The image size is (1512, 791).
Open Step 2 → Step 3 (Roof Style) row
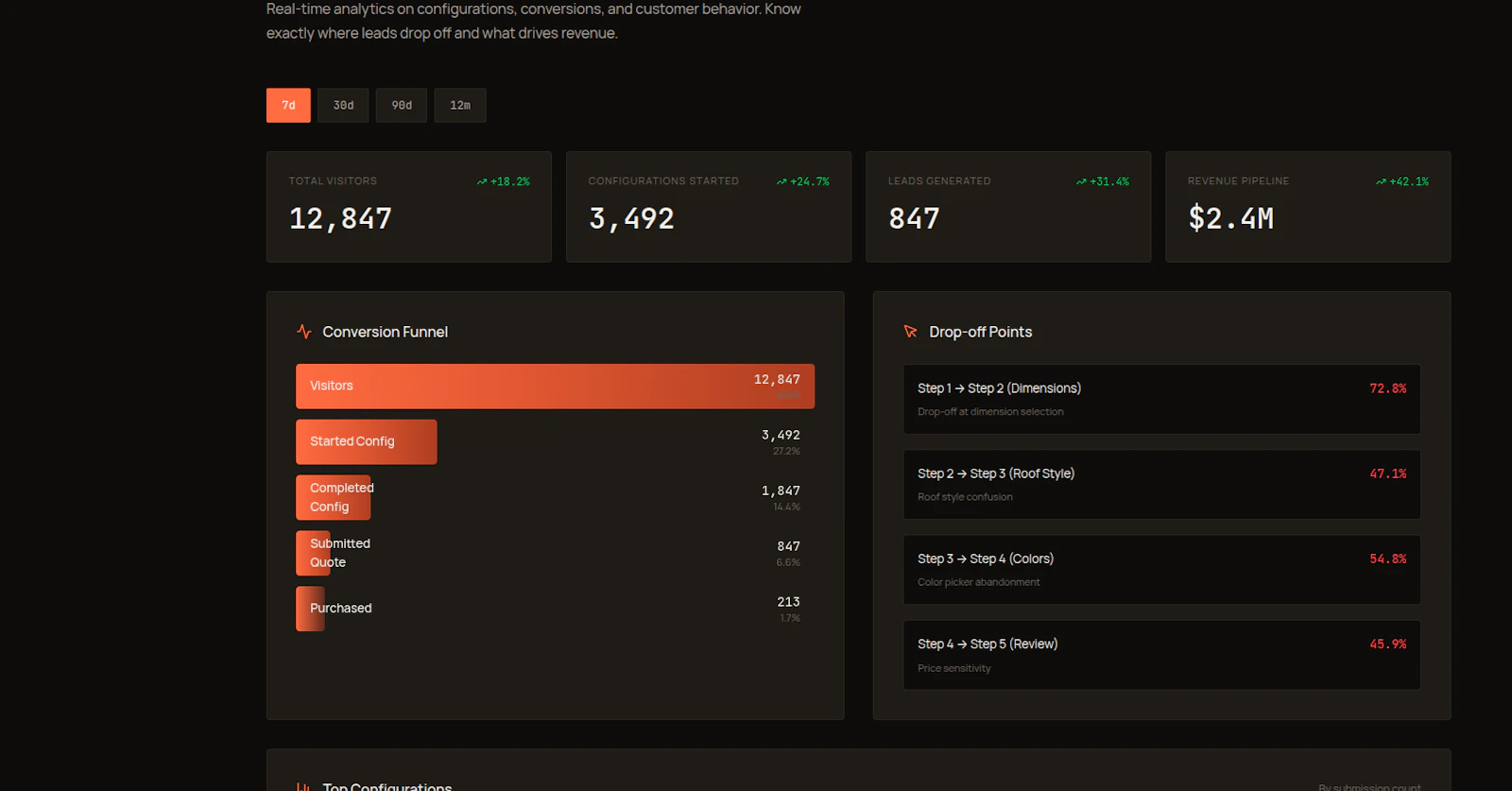coord(1161,484)
